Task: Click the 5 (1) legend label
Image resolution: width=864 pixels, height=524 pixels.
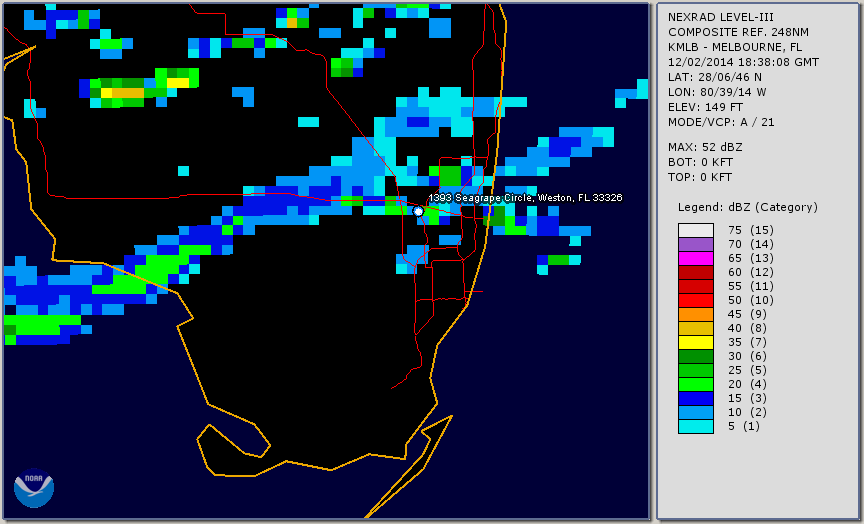Action: coord(743,426)
